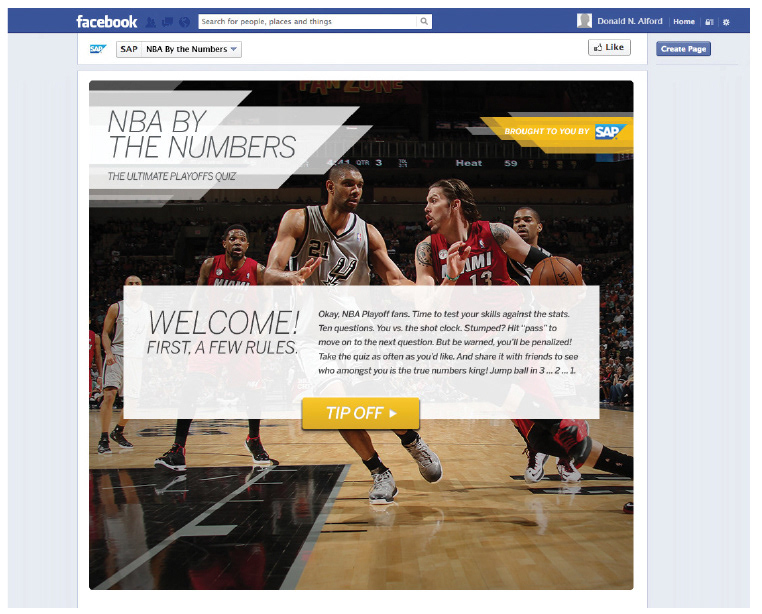Click BROUGHT TO YOU BY text
This screenshot has width=762, height=614.
pos(547,131)
